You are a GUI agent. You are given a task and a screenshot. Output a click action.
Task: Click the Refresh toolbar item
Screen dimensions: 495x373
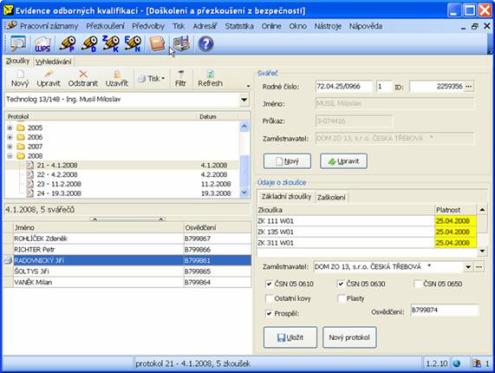tap(210, 79)
